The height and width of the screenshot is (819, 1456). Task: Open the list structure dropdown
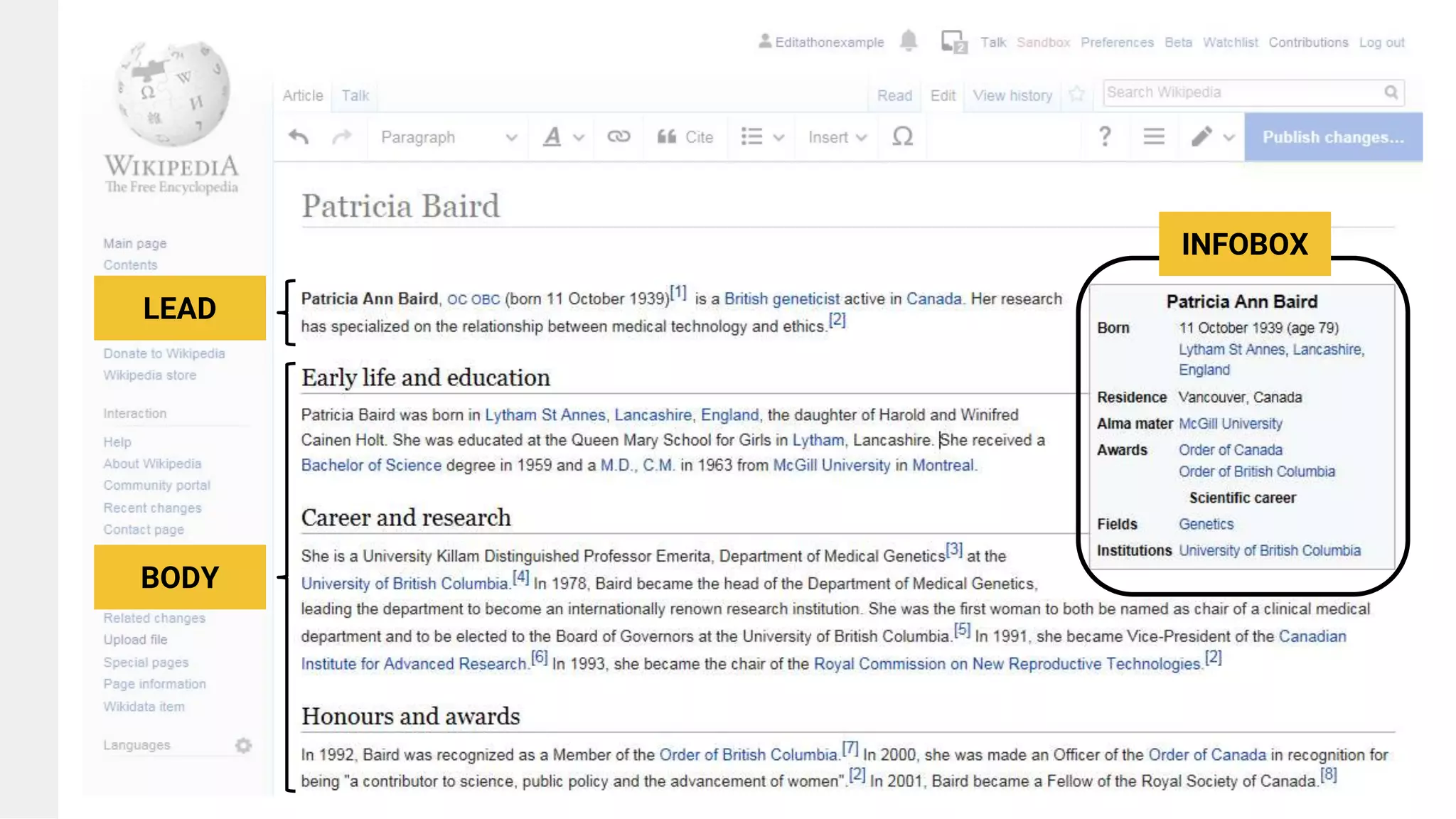click(x=761, y=137)
